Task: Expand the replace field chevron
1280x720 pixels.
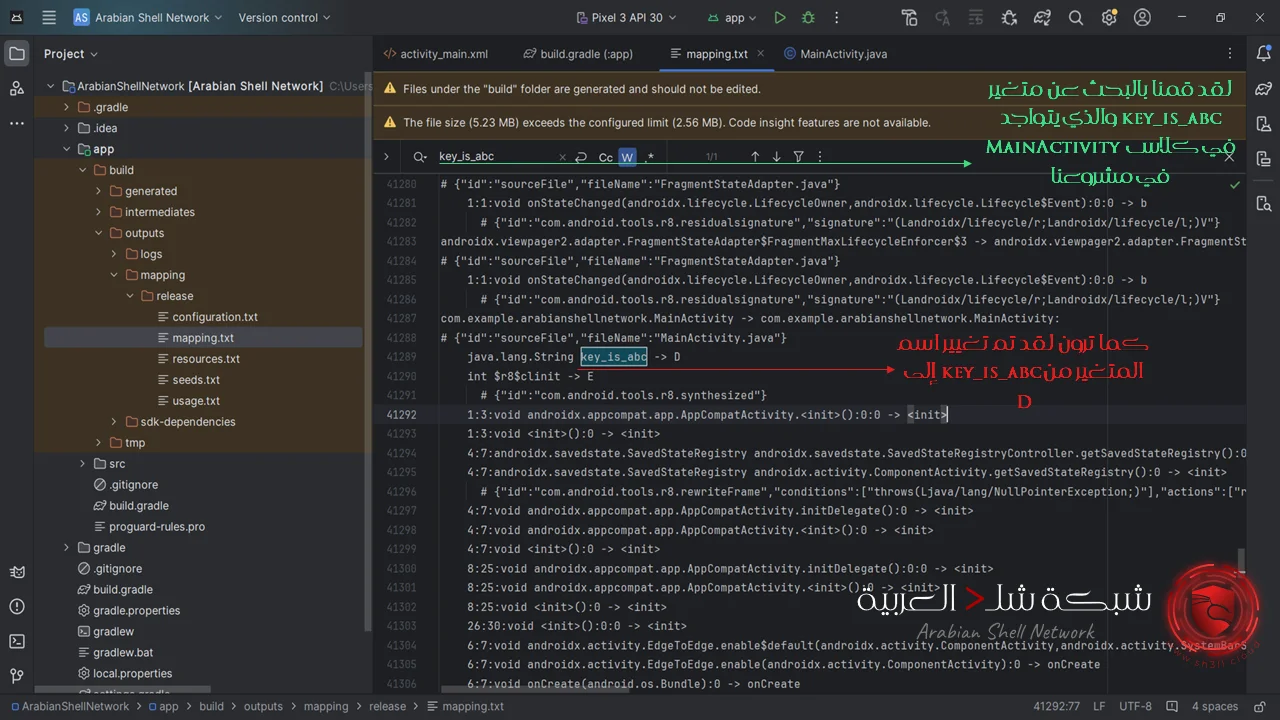Action: pyautogui.click(x=386, y=157)
